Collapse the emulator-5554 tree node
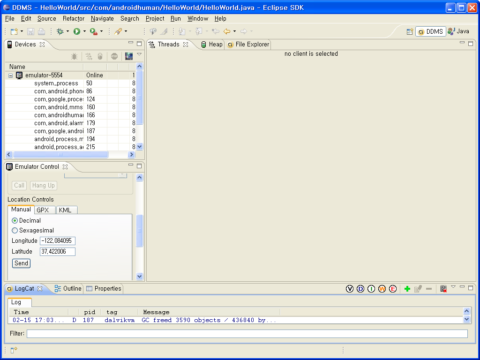480x360 pixels. click(x=10, y=76)
